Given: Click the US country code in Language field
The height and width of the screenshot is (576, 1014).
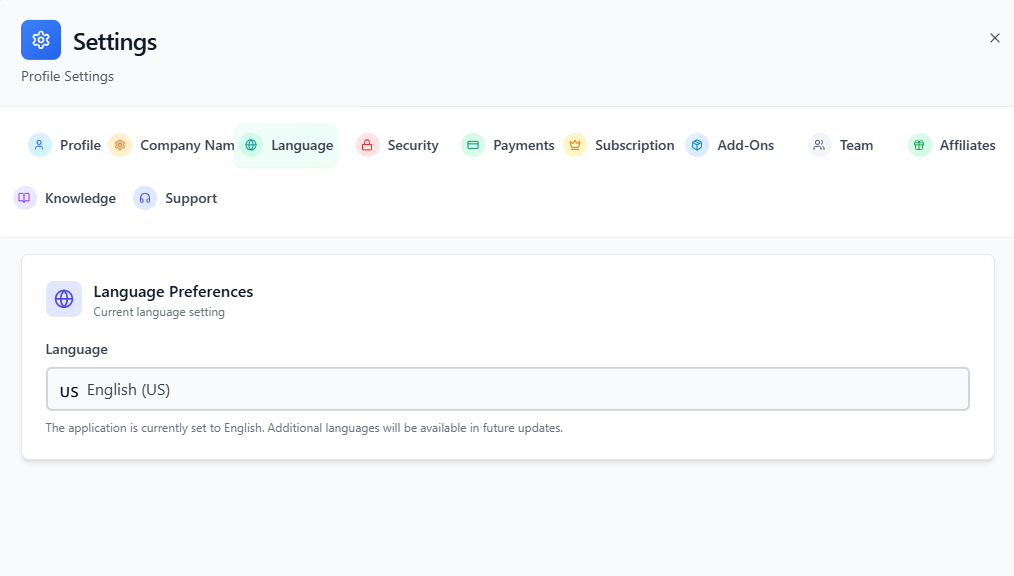Looking at the screenshot, I should (x=69, y=391).
